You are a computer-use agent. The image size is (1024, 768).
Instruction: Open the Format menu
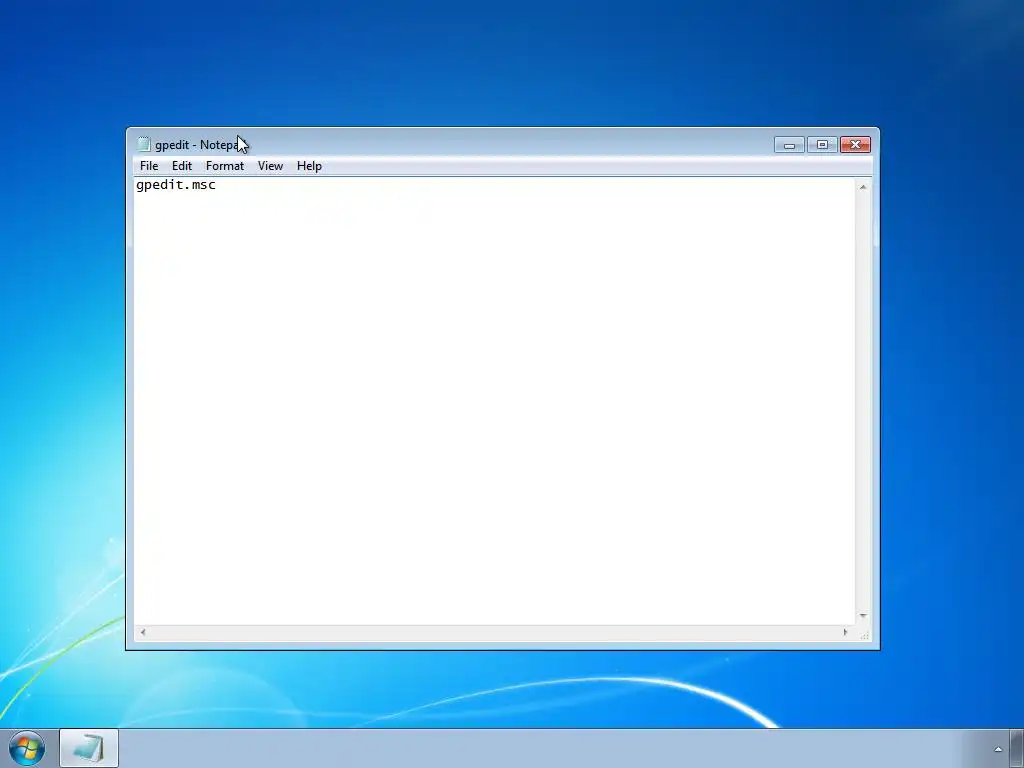(x=225, y=166)
